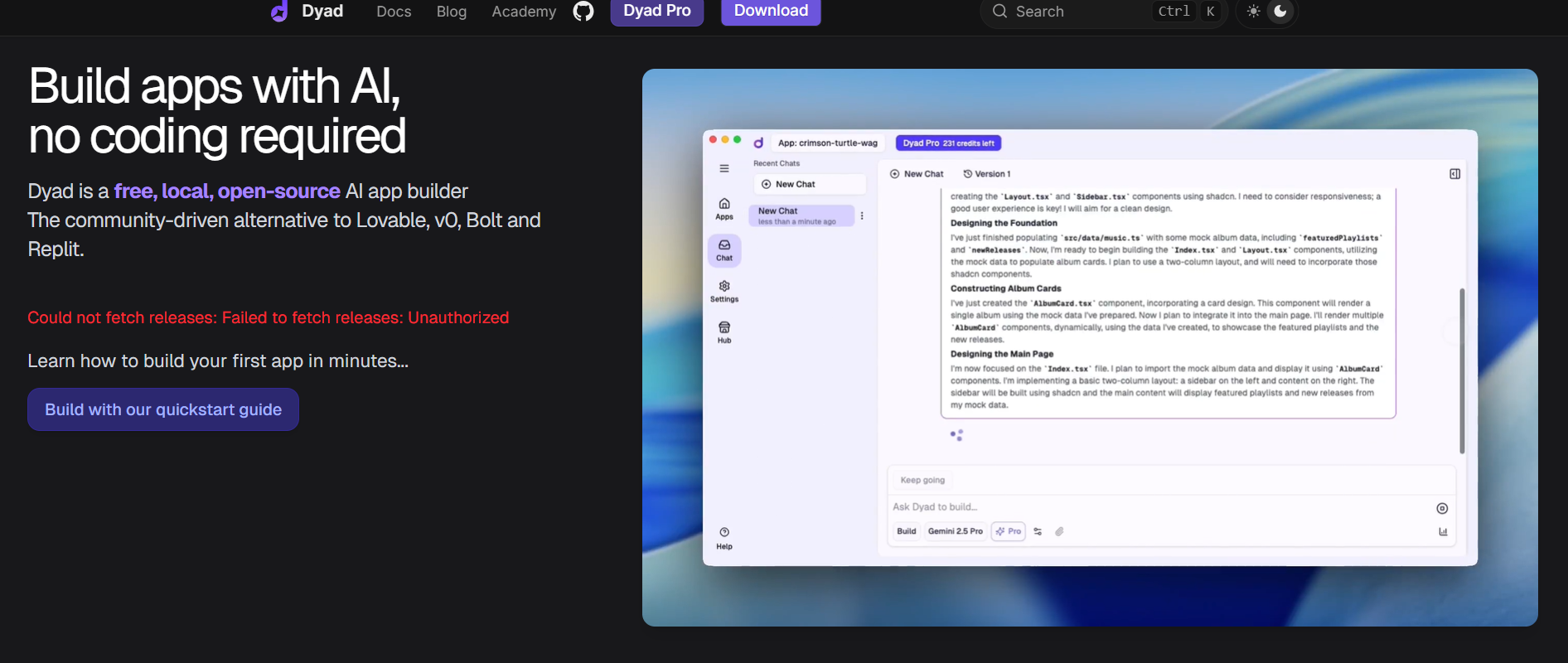Switch to light theme with the sun icon
This screenshot has width=1568, height=663.
pyautogui.click(x=1254, y=12)
